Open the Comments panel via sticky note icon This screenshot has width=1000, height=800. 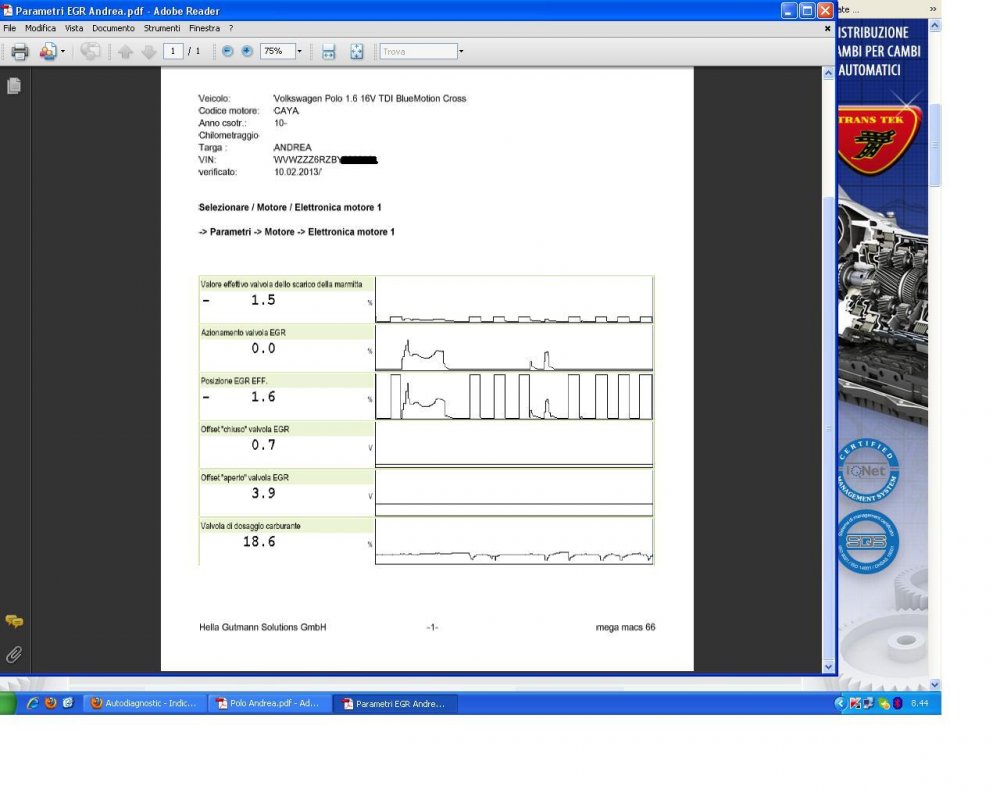coord(14,620)
